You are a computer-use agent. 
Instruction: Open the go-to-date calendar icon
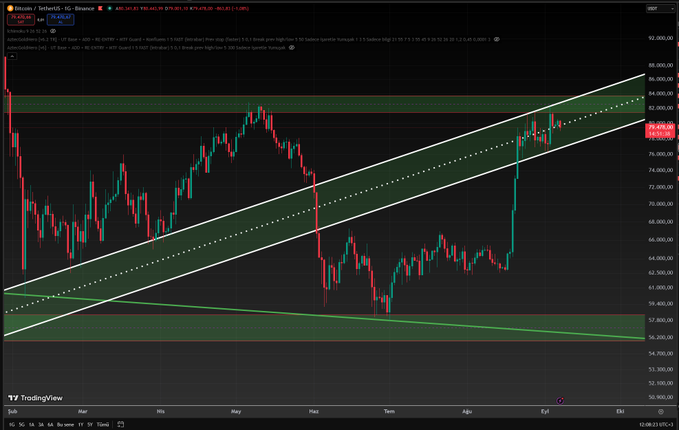(121, 424)
